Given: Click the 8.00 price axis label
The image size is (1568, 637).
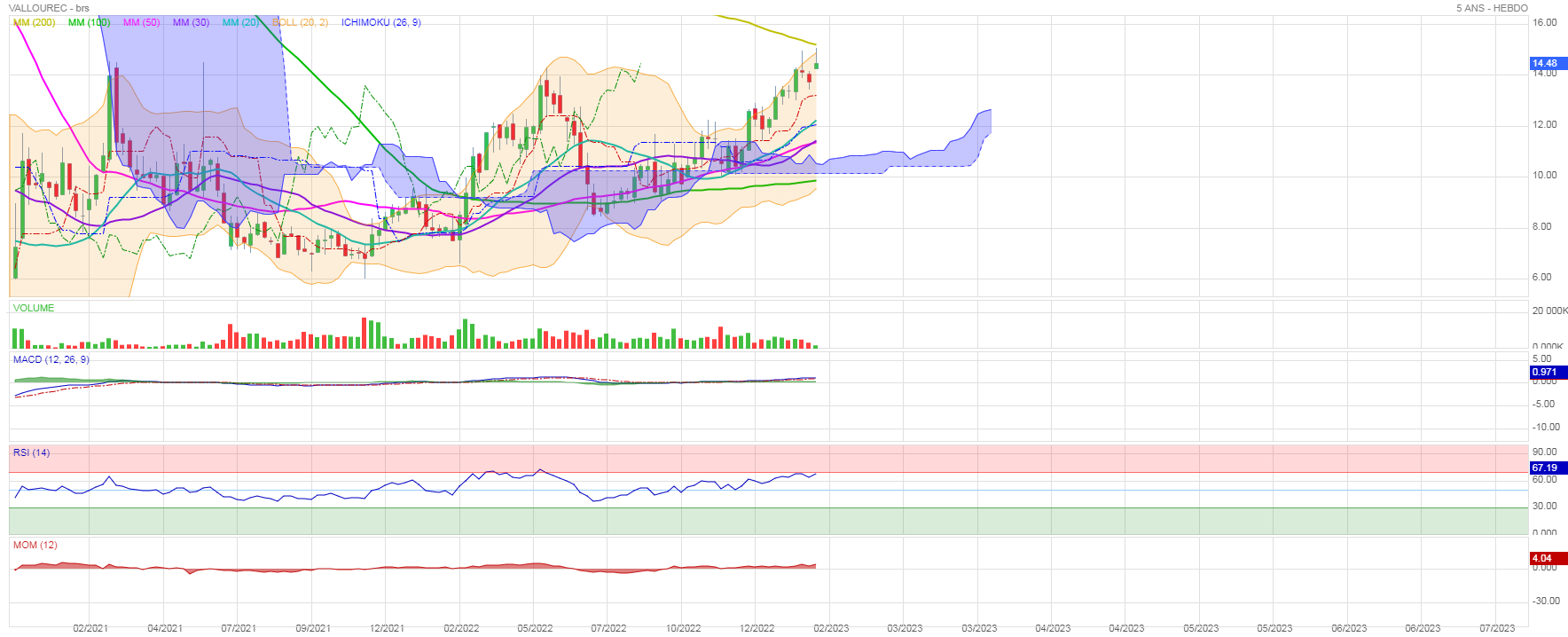Looking at the screenshot, I should 1542,226.
